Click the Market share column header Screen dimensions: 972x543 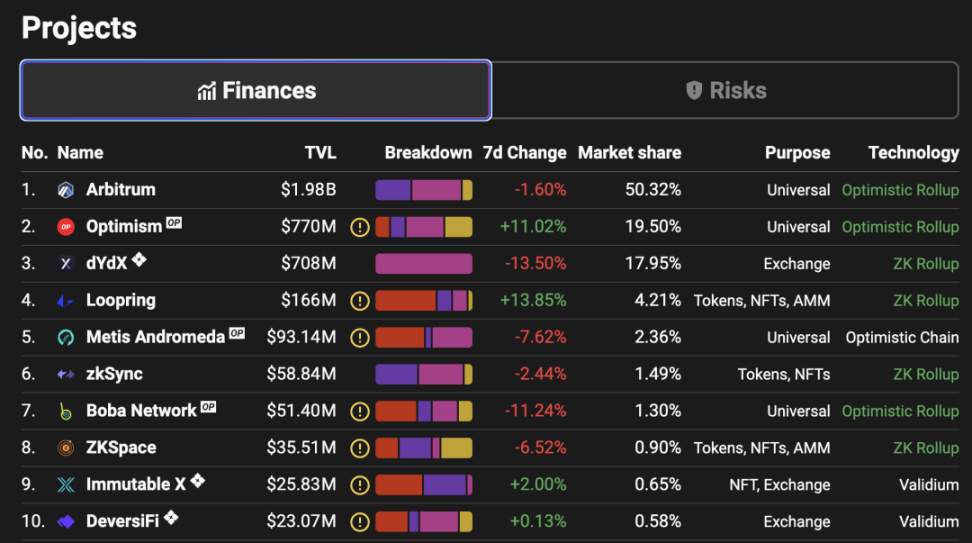click(x=629, y=153)
